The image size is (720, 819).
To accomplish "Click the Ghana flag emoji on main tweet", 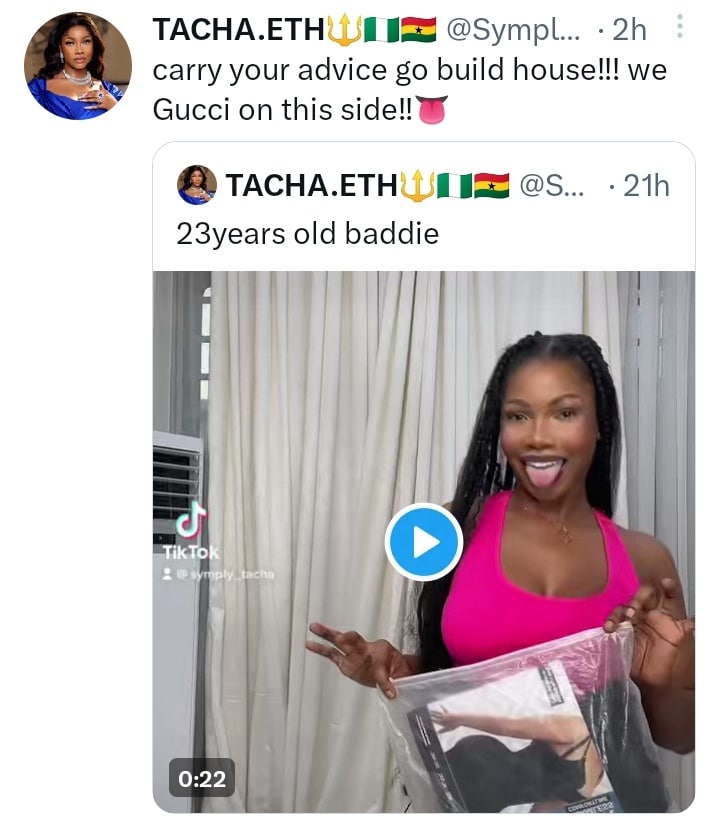I will [419, 30].
